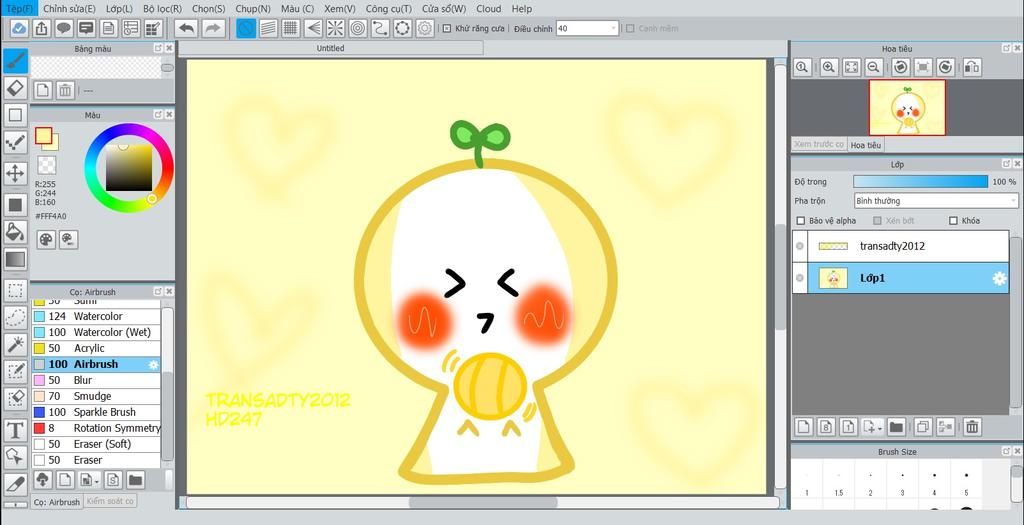Open Airbrush brush settings gear
The width and height of the screenshot is (1024, 525).
tap(153, 364)
